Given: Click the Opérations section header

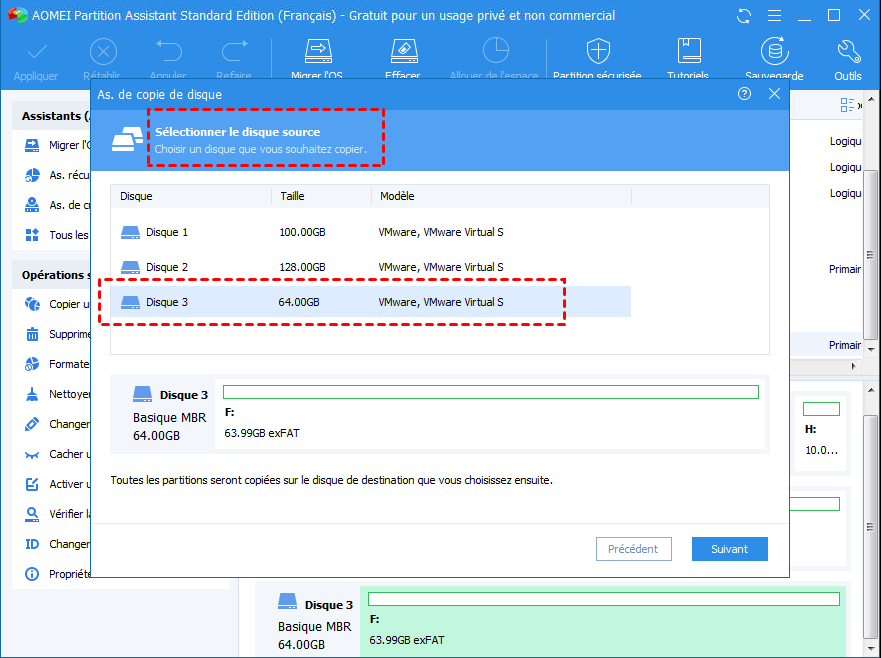Looking at the screenshot, I should click(x=52, y=275).
